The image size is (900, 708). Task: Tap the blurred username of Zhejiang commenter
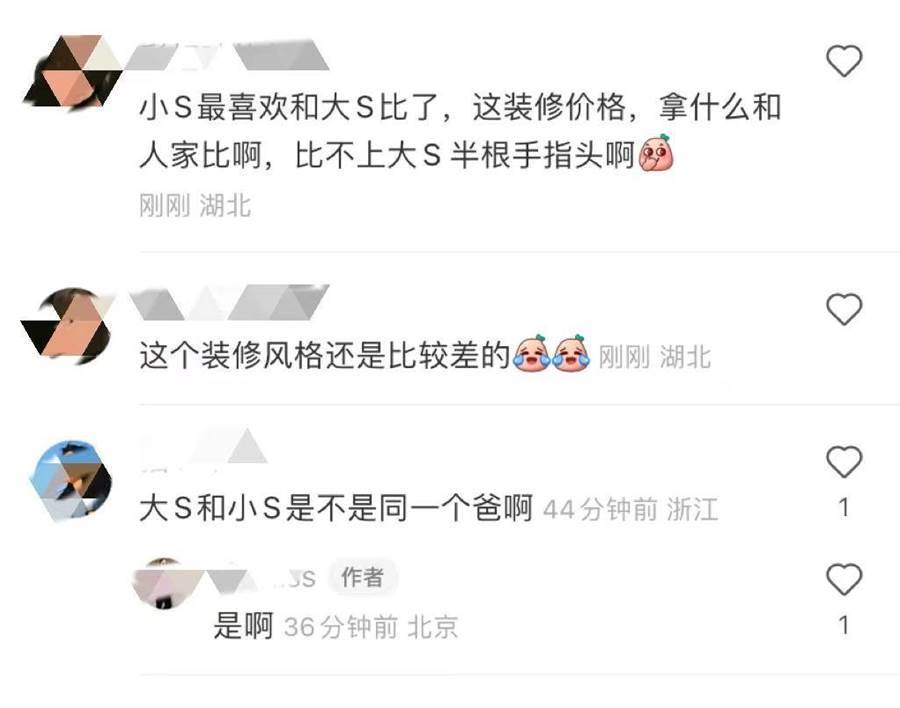pyautogui.click(x=204, y=447)
